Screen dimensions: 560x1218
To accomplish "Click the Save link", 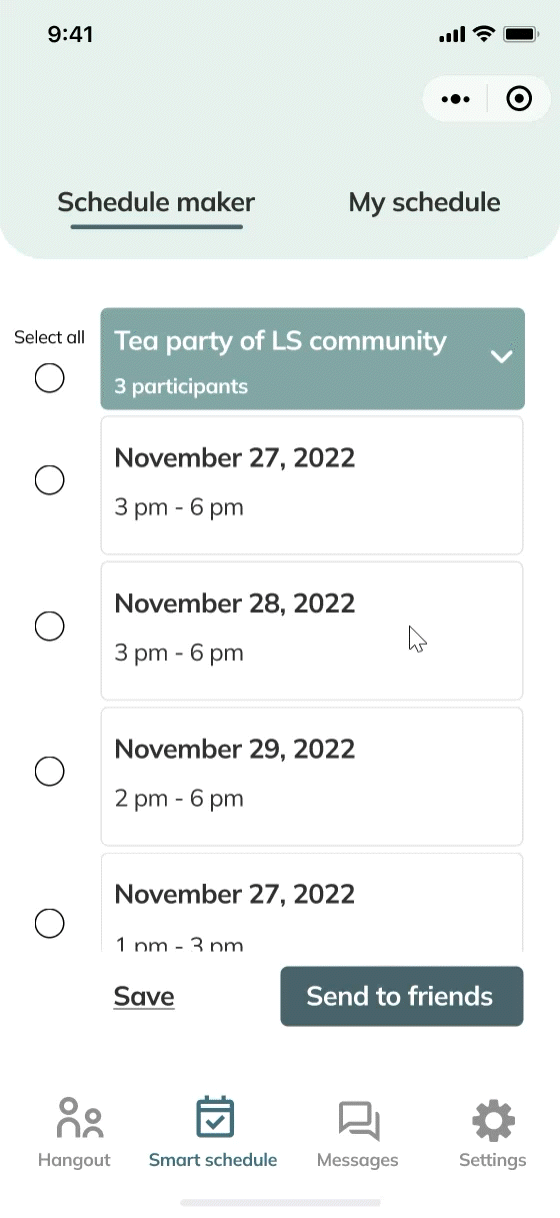I will point(144,996).
